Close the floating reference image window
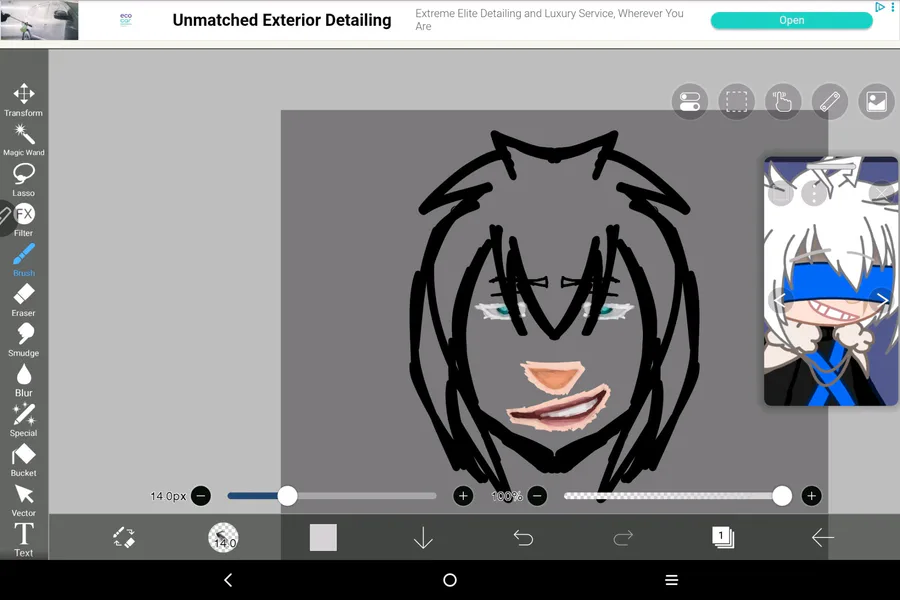 pyautogui.click(x=882, y=193)
